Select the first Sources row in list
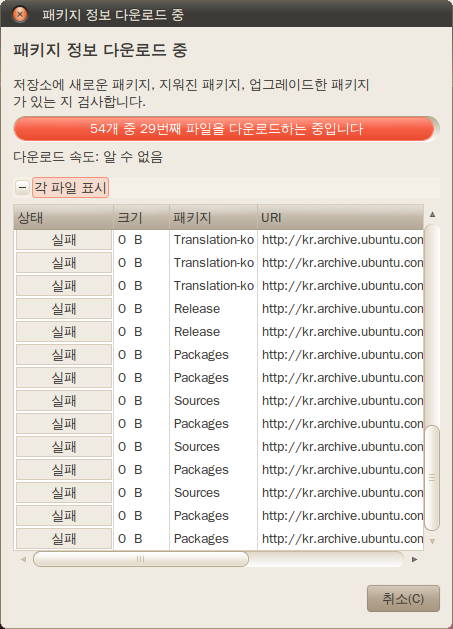 pyautogui.click(x=219, y=401)
